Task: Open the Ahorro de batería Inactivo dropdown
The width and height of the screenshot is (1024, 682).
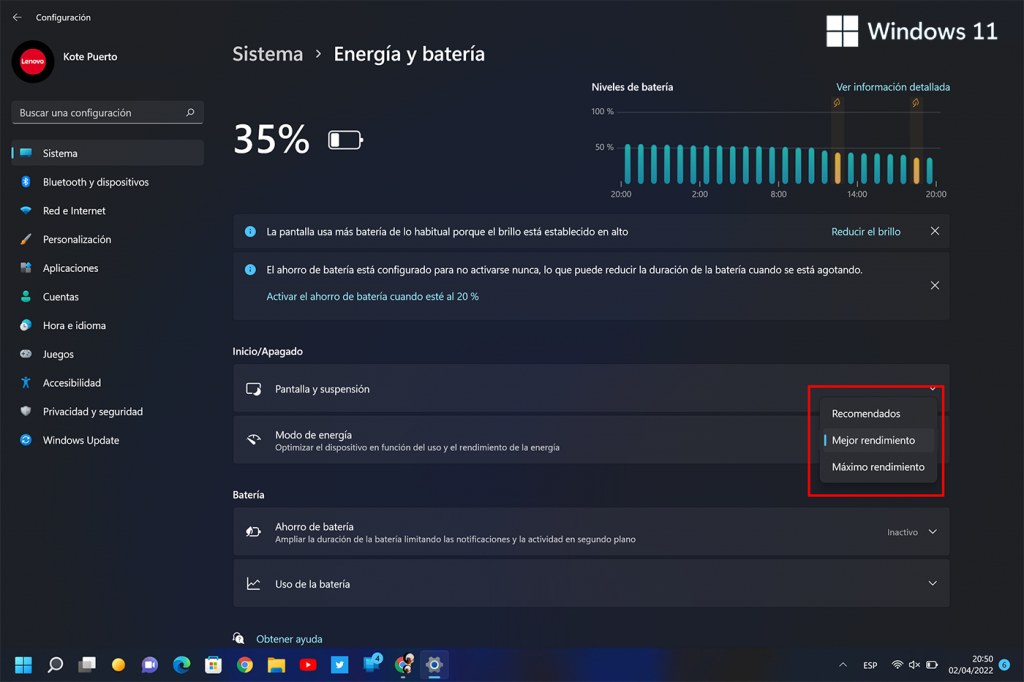Action: coord(912,532)
